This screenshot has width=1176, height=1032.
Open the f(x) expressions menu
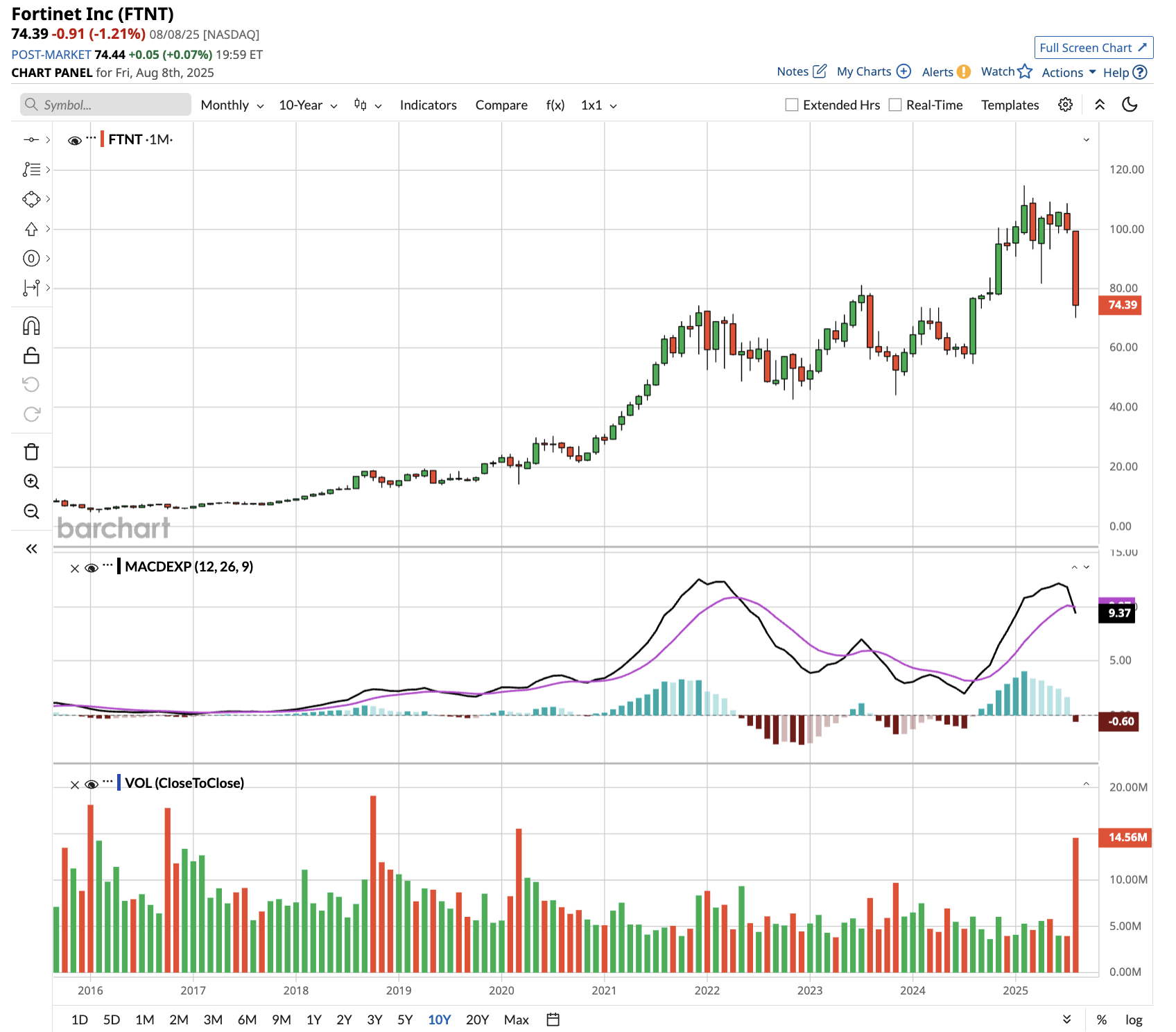click(x=555, y=105)
